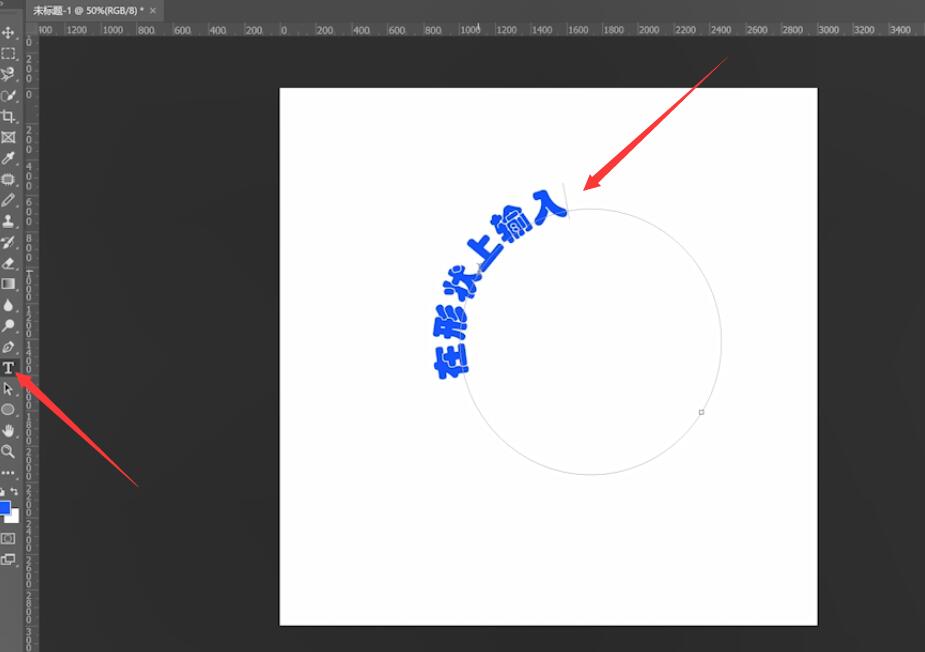This screenshot has height=652, width=925.
Task: Close the 未标题-1 document tab
Action: [153, 11]
